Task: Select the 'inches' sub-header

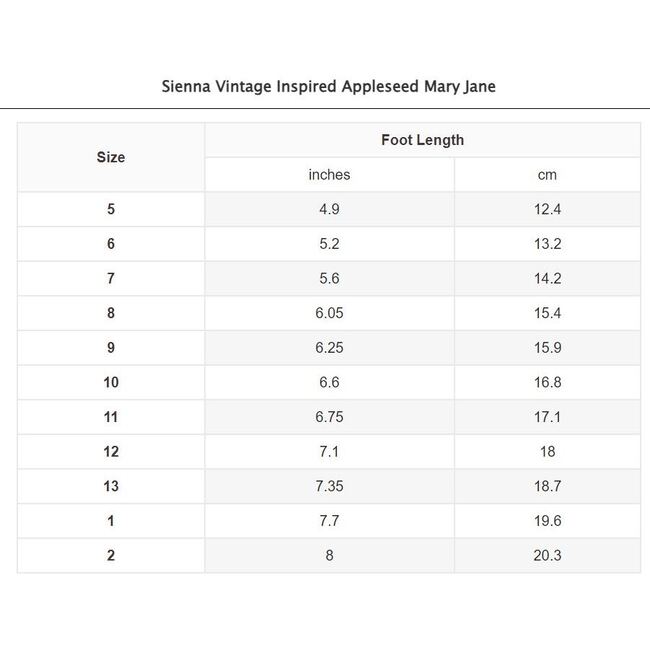Action: click(329, 175)
